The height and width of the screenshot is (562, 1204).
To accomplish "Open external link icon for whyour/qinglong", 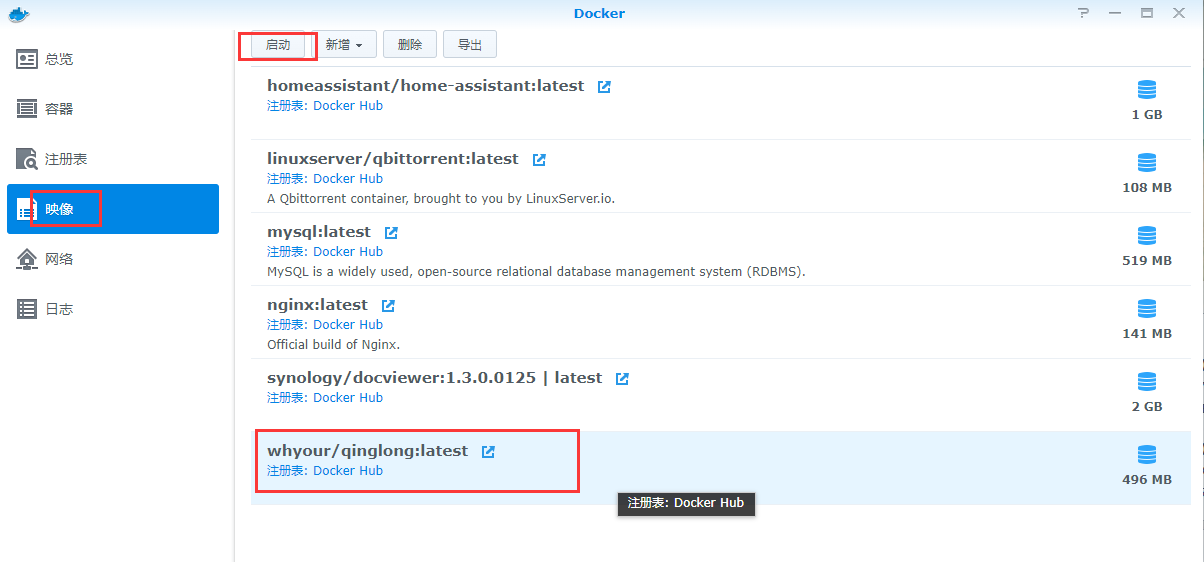I will pos(488,452).
